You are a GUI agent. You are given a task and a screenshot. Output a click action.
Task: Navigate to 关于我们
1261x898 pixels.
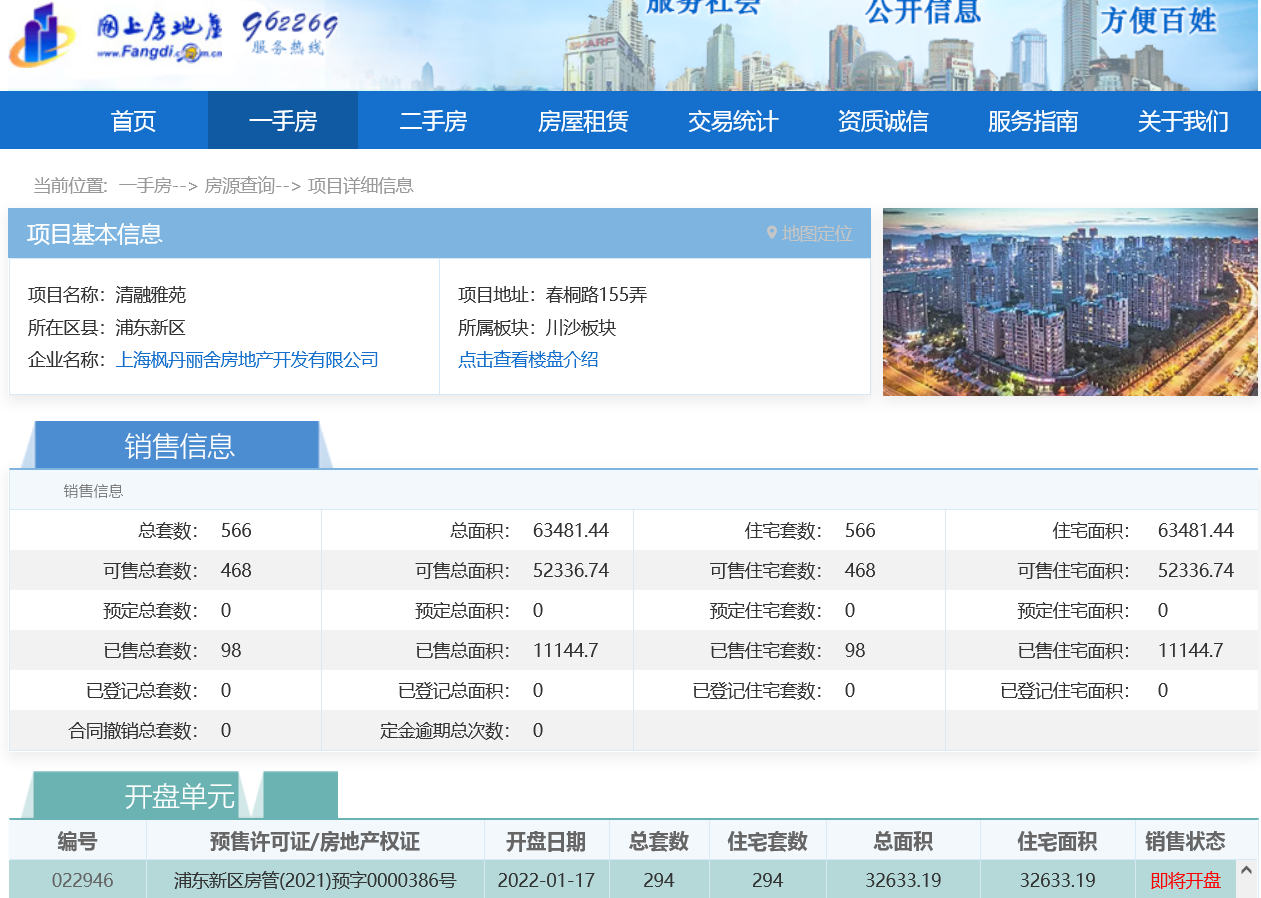1183,121
